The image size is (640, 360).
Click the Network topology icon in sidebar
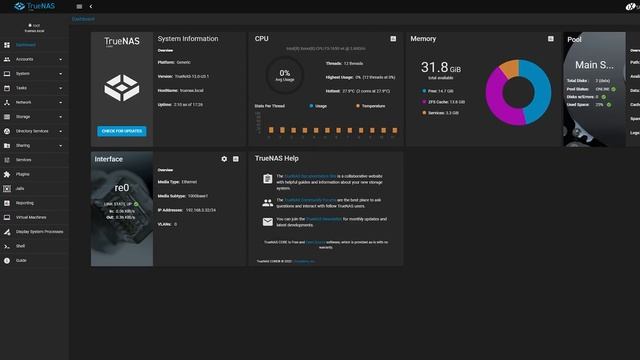tap(7, 102)
